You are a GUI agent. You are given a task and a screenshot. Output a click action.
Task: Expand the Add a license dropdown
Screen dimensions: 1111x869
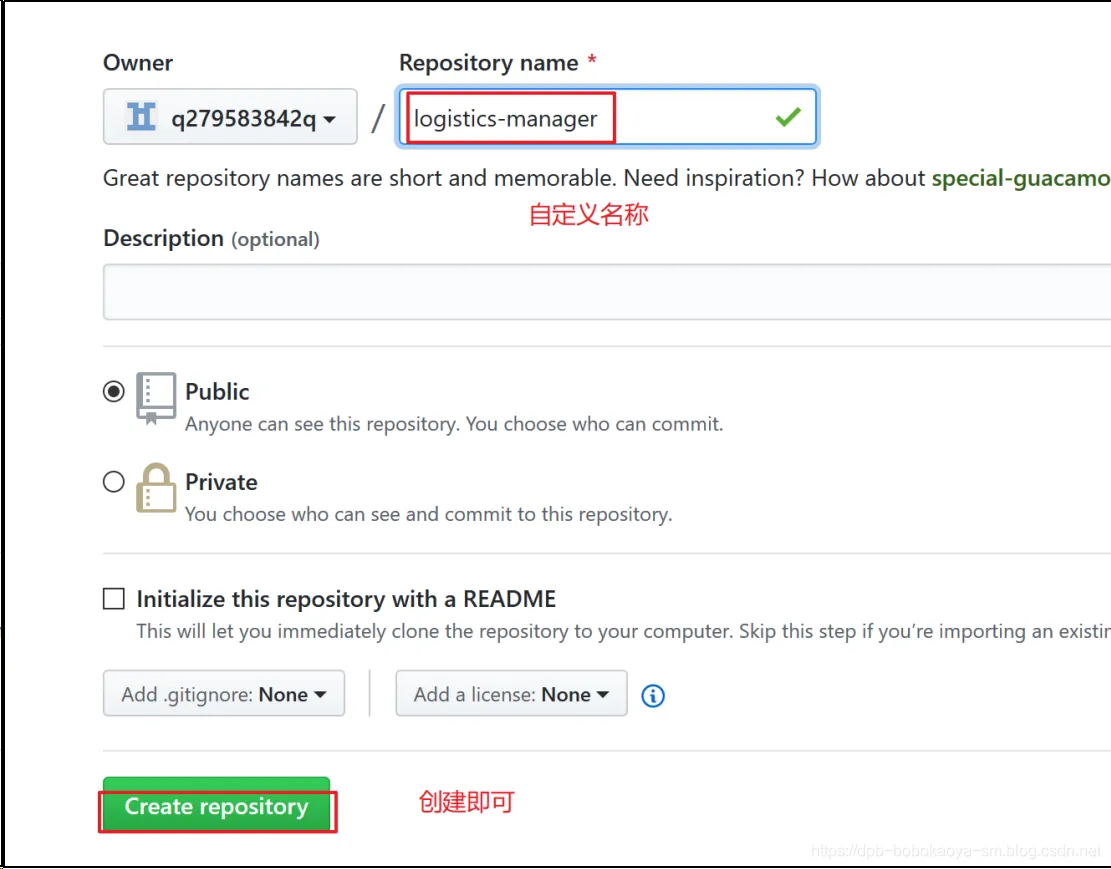[512, 693]
